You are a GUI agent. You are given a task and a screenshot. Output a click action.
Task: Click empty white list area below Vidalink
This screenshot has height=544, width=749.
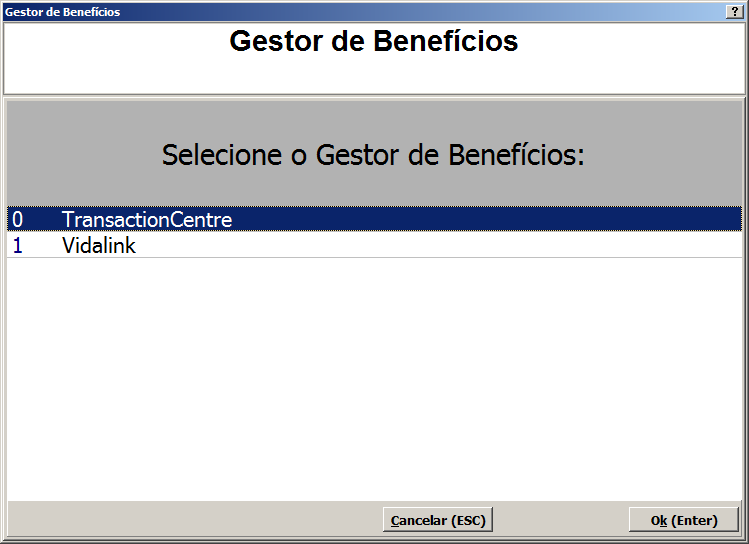click(x=374, y=377)
